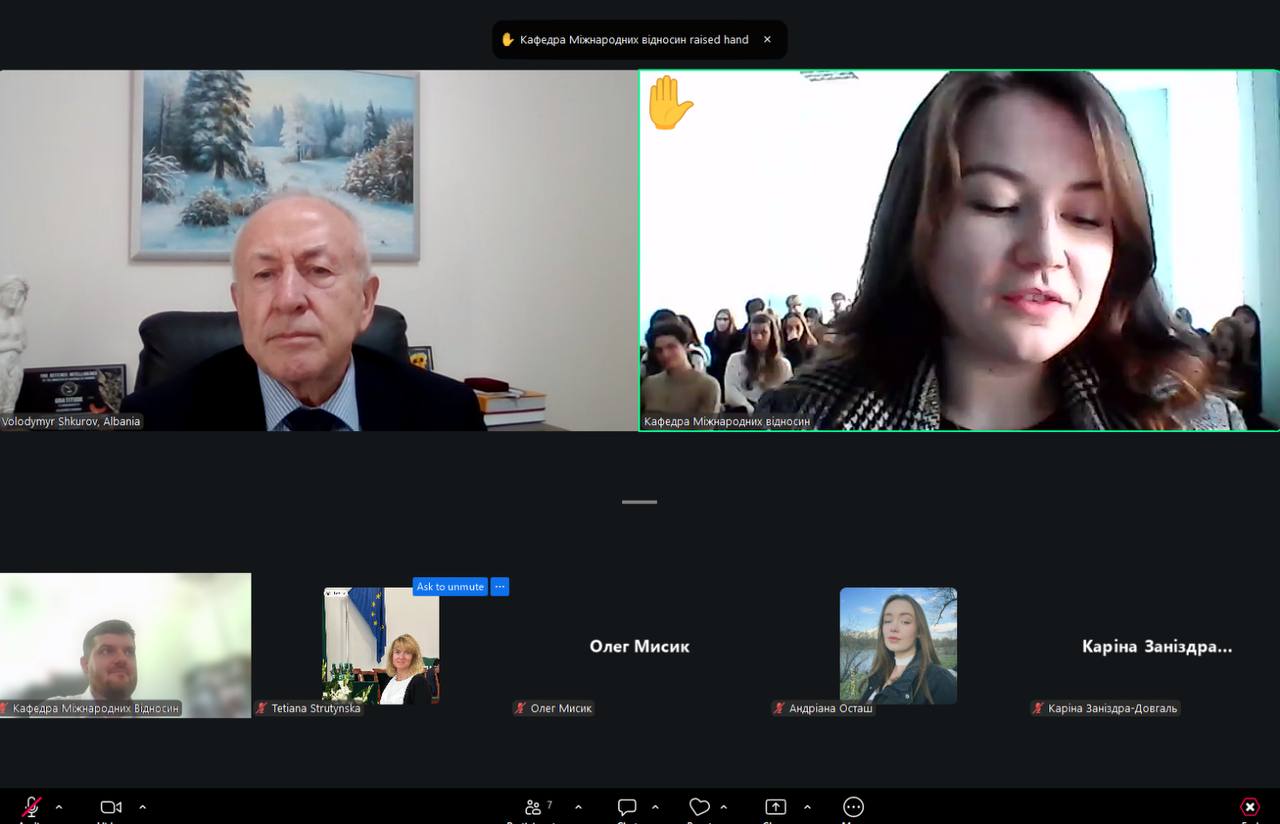Expand share screen options chevron
The width and height of the screenshot is (1280, 824).
click(807, 807)
